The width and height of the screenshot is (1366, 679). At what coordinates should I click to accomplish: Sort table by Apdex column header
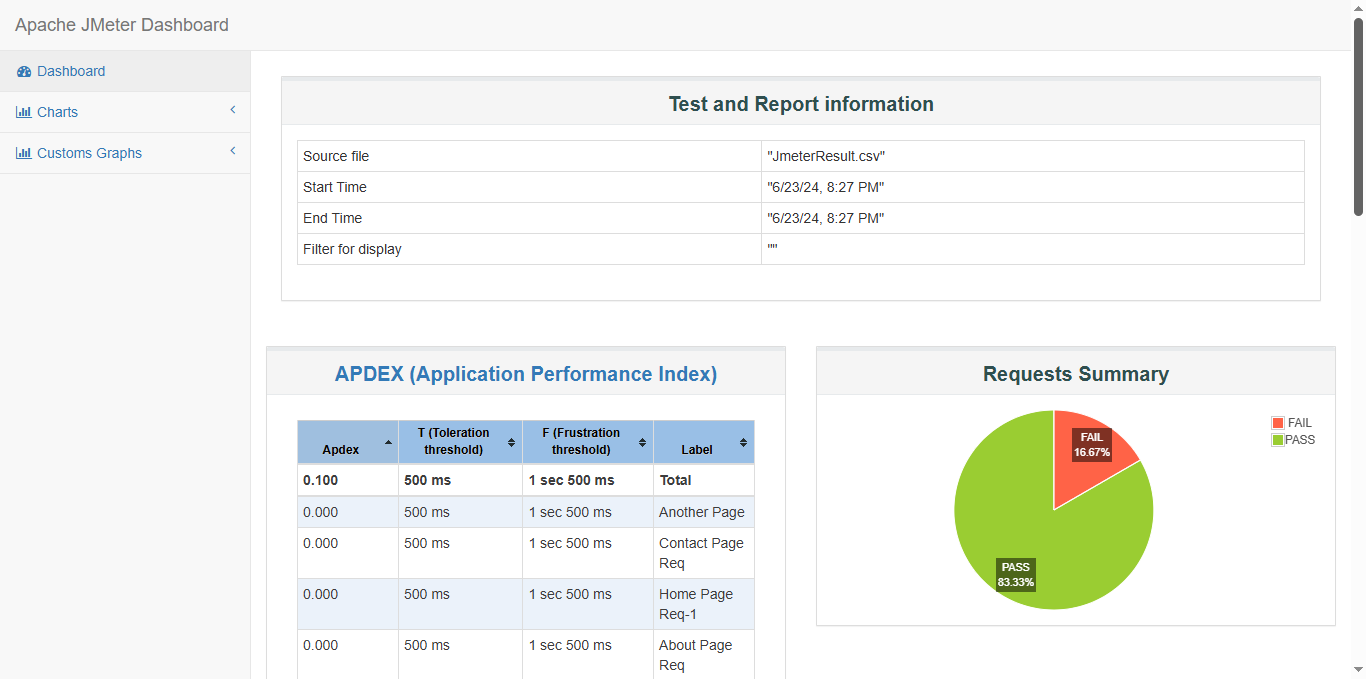coord(348,442)
